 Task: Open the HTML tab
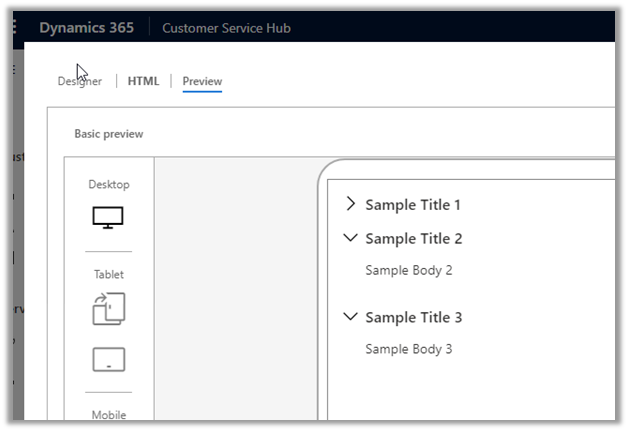coord(143,81)
